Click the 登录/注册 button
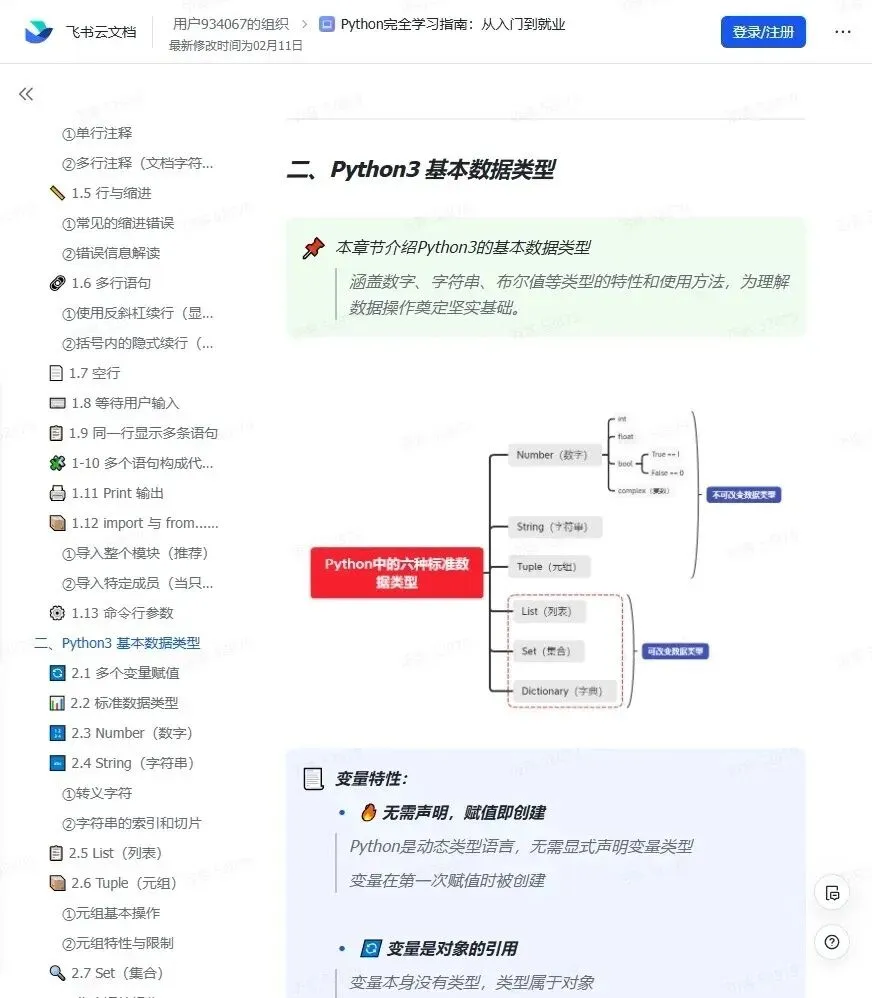872x998 pixels. click(x=763, y=32)
